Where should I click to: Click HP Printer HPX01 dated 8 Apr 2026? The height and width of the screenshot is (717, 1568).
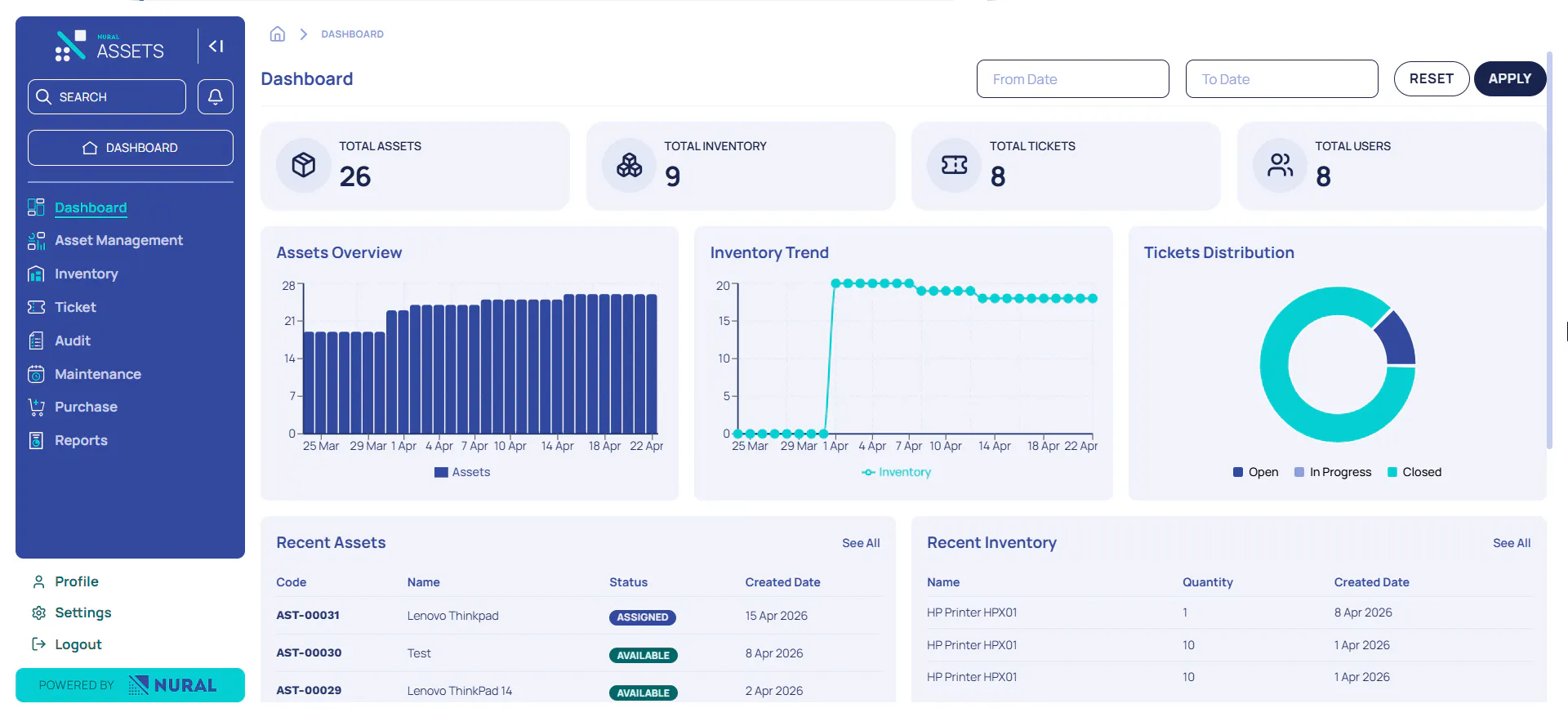tap(972, 612)
